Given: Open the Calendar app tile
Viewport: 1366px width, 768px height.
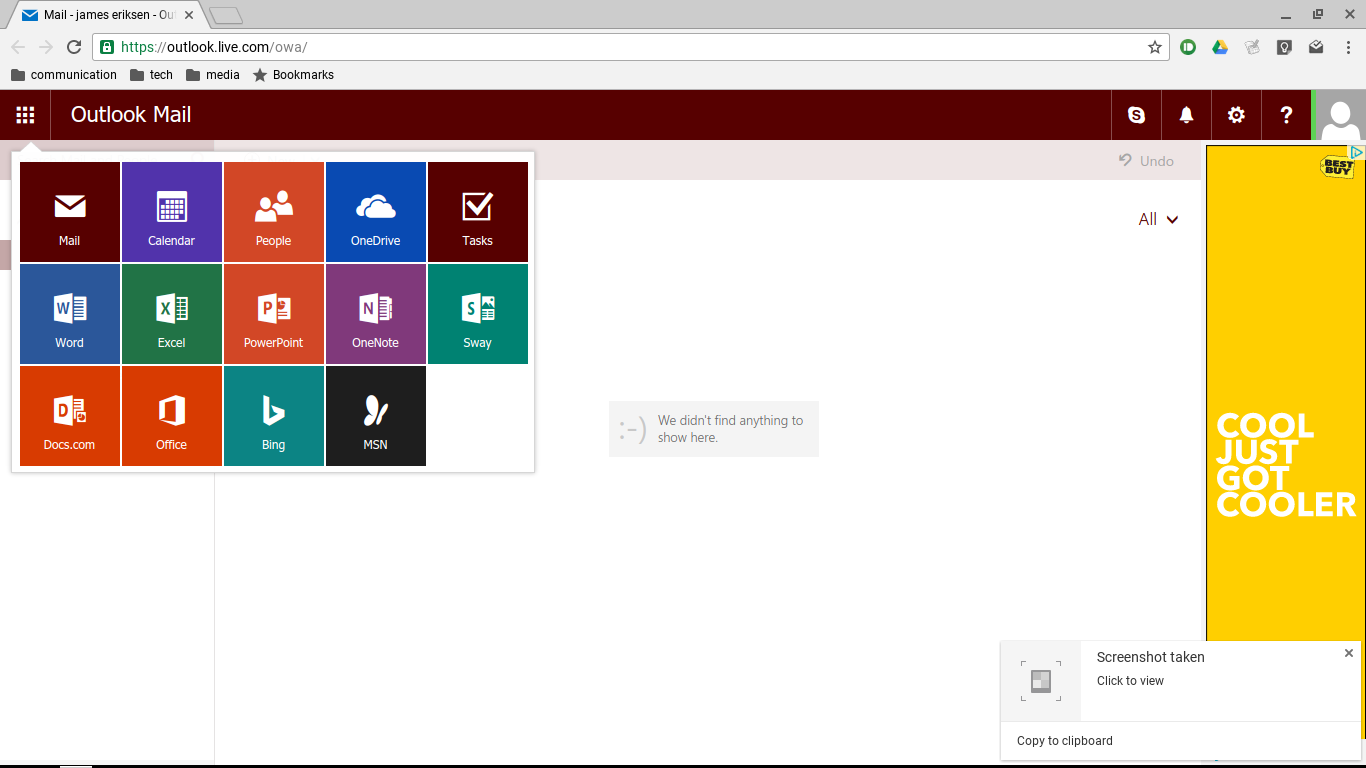Looking at the screenshot, I should coord(172,212).
